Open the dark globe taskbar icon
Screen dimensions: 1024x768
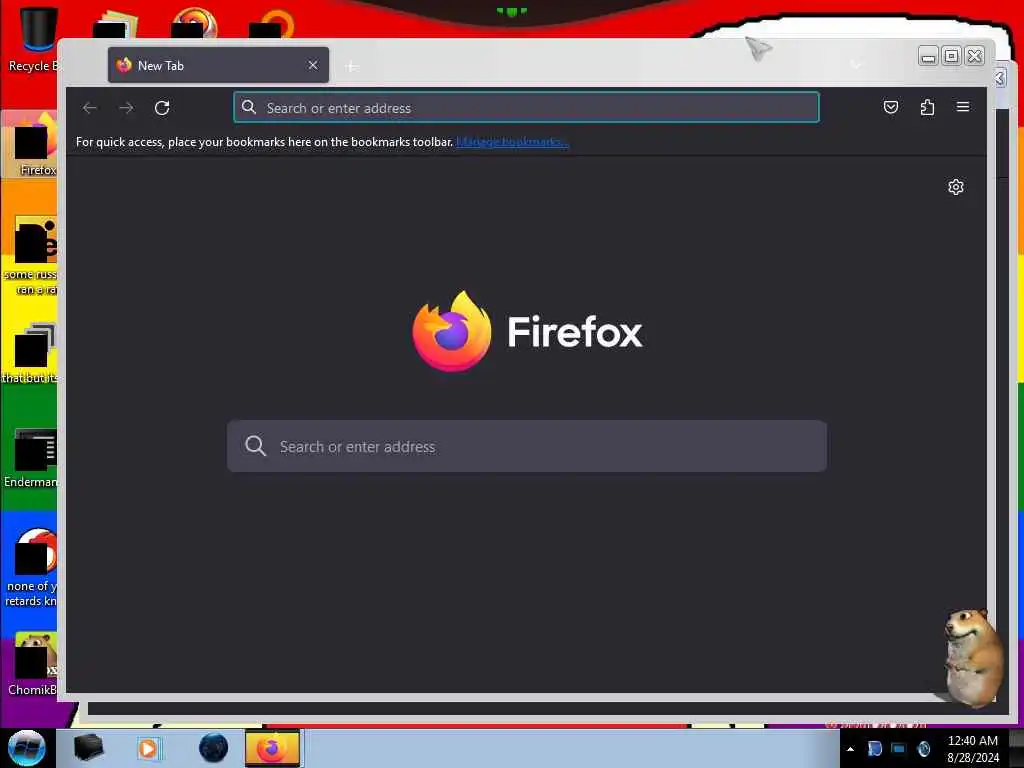pyautogui.click(x=214, y=748)
